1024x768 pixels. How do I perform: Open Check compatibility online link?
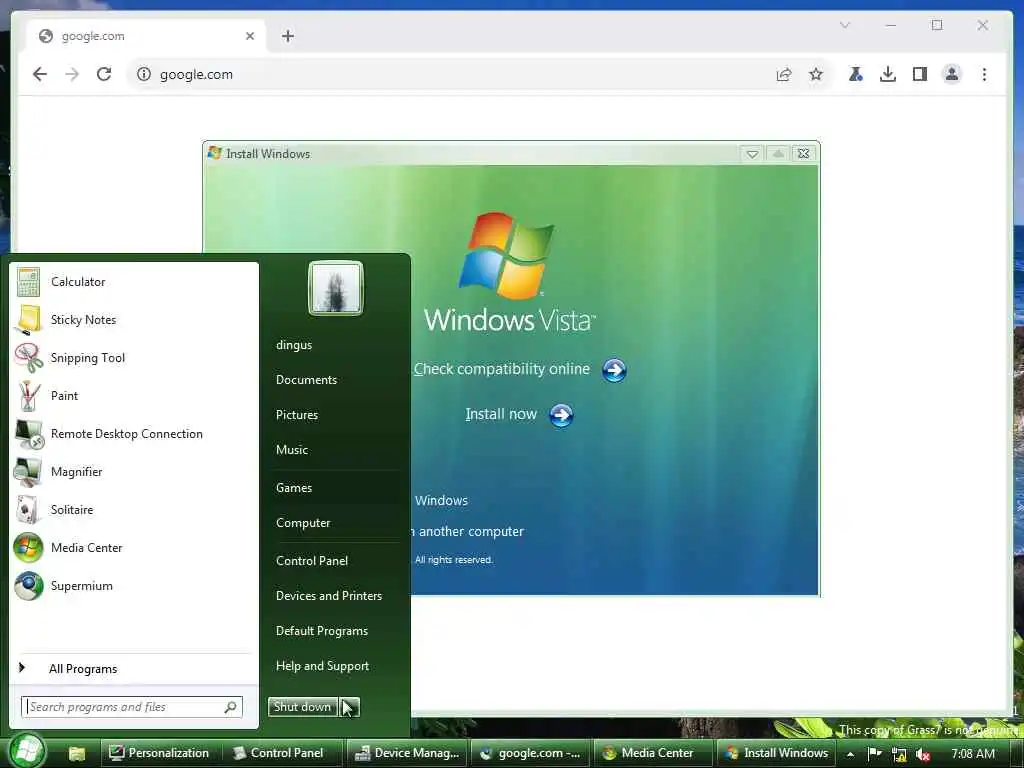[502, 369]
